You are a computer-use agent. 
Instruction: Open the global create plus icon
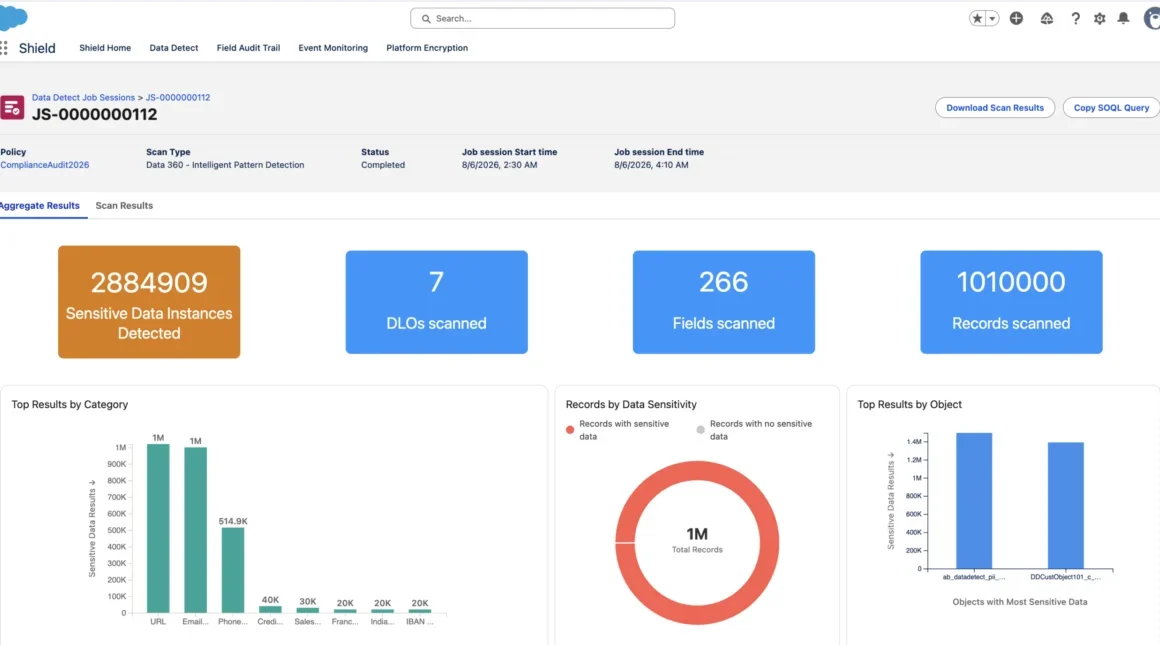click(1016, 18)
